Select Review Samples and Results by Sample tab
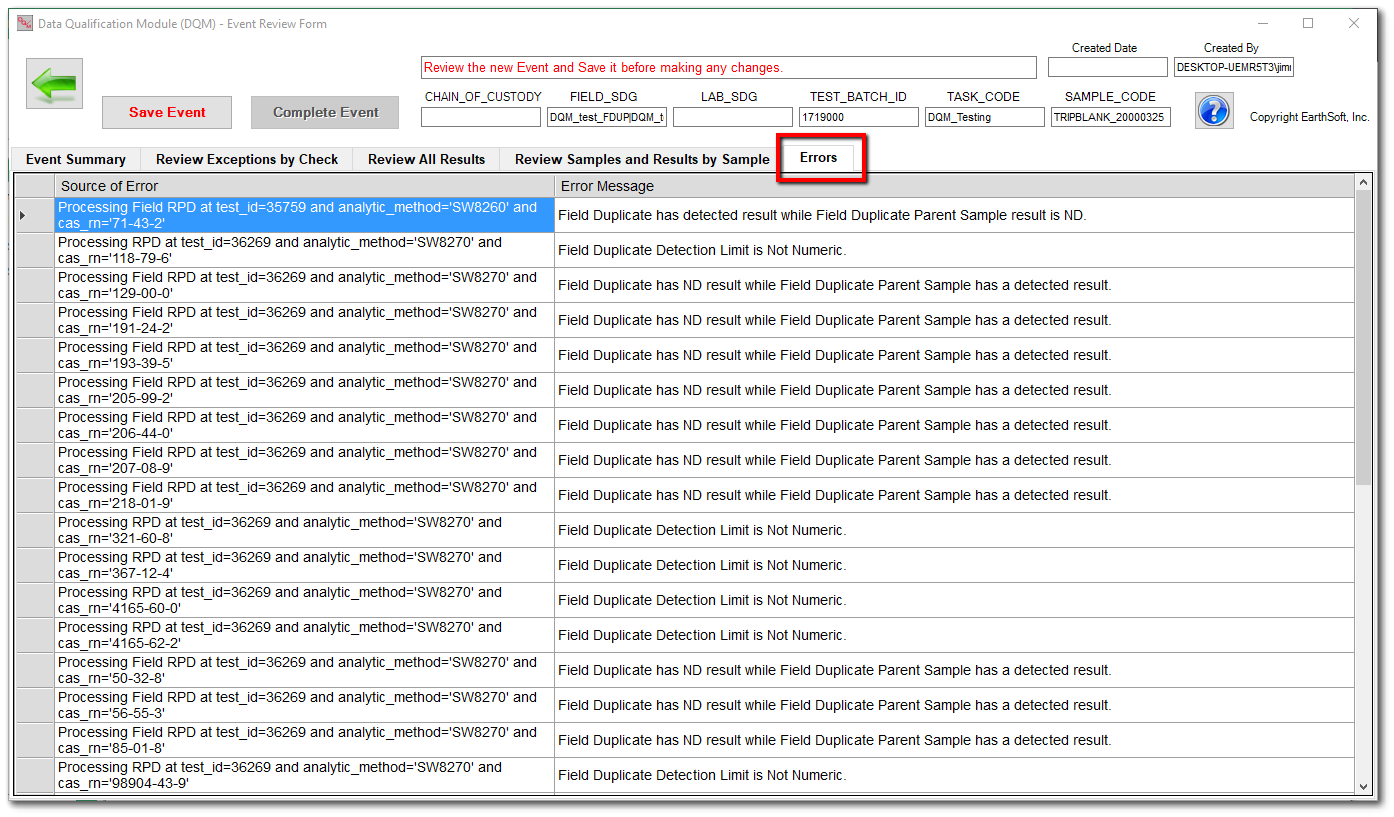 click(642, 159)
